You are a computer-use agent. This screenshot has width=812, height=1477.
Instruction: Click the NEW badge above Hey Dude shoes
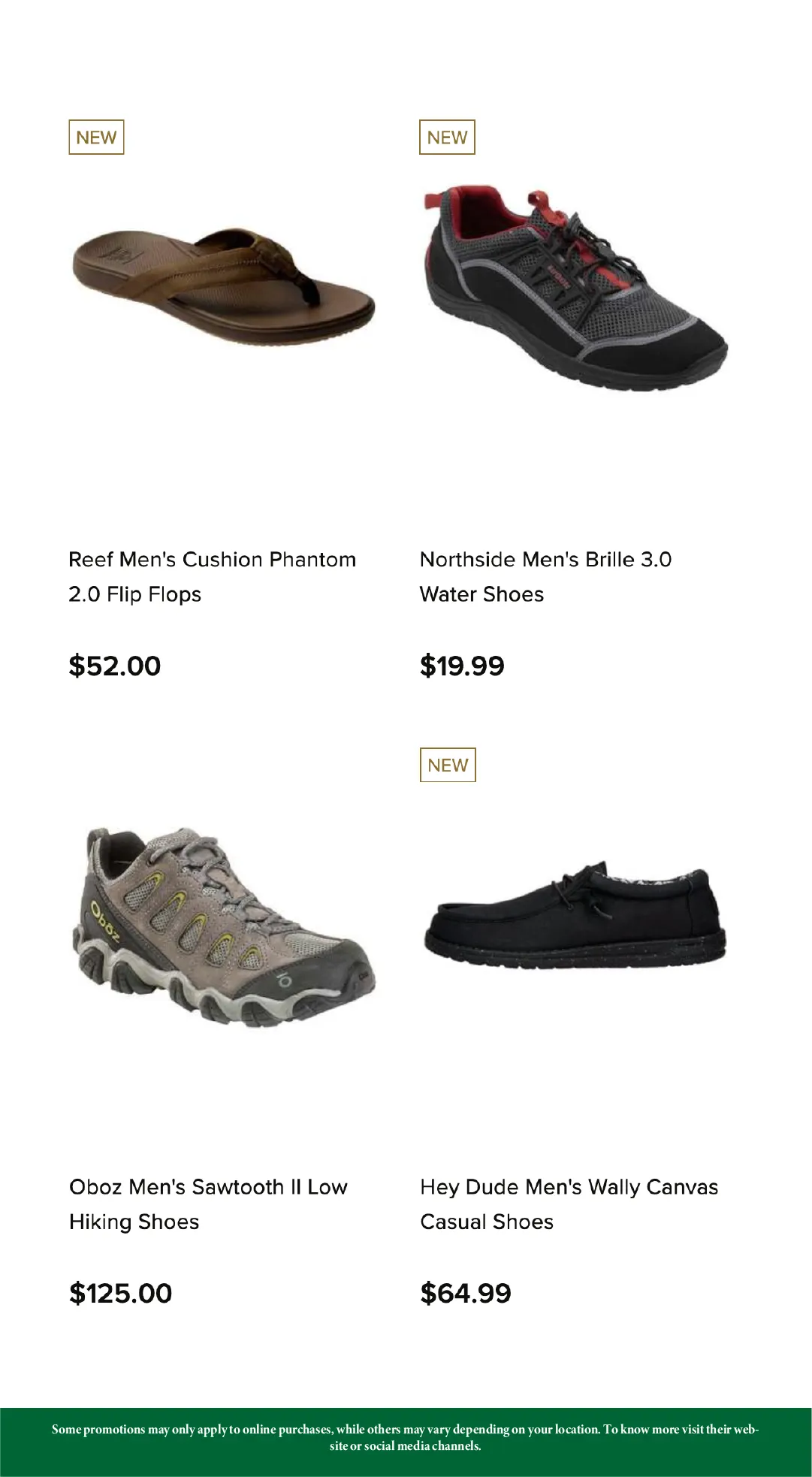[x=448, y=765]
